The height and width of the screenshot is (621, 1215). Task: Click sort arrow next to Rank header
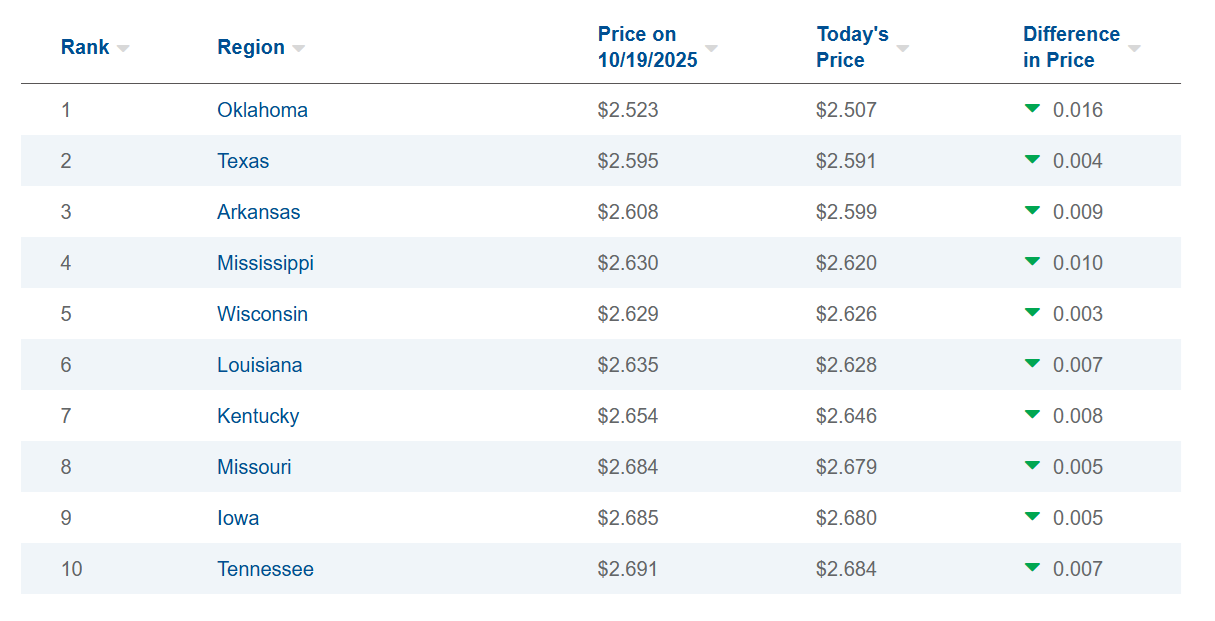click(x=123, y=48)
